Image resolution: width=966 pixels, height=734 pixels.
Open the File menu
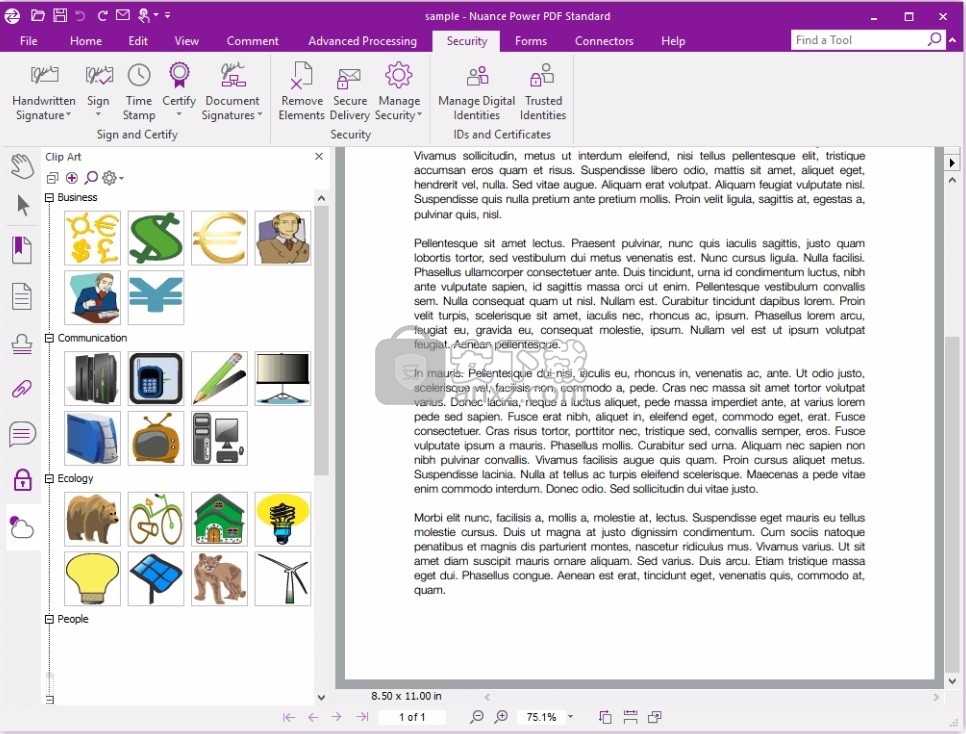[x=28, y=41]
